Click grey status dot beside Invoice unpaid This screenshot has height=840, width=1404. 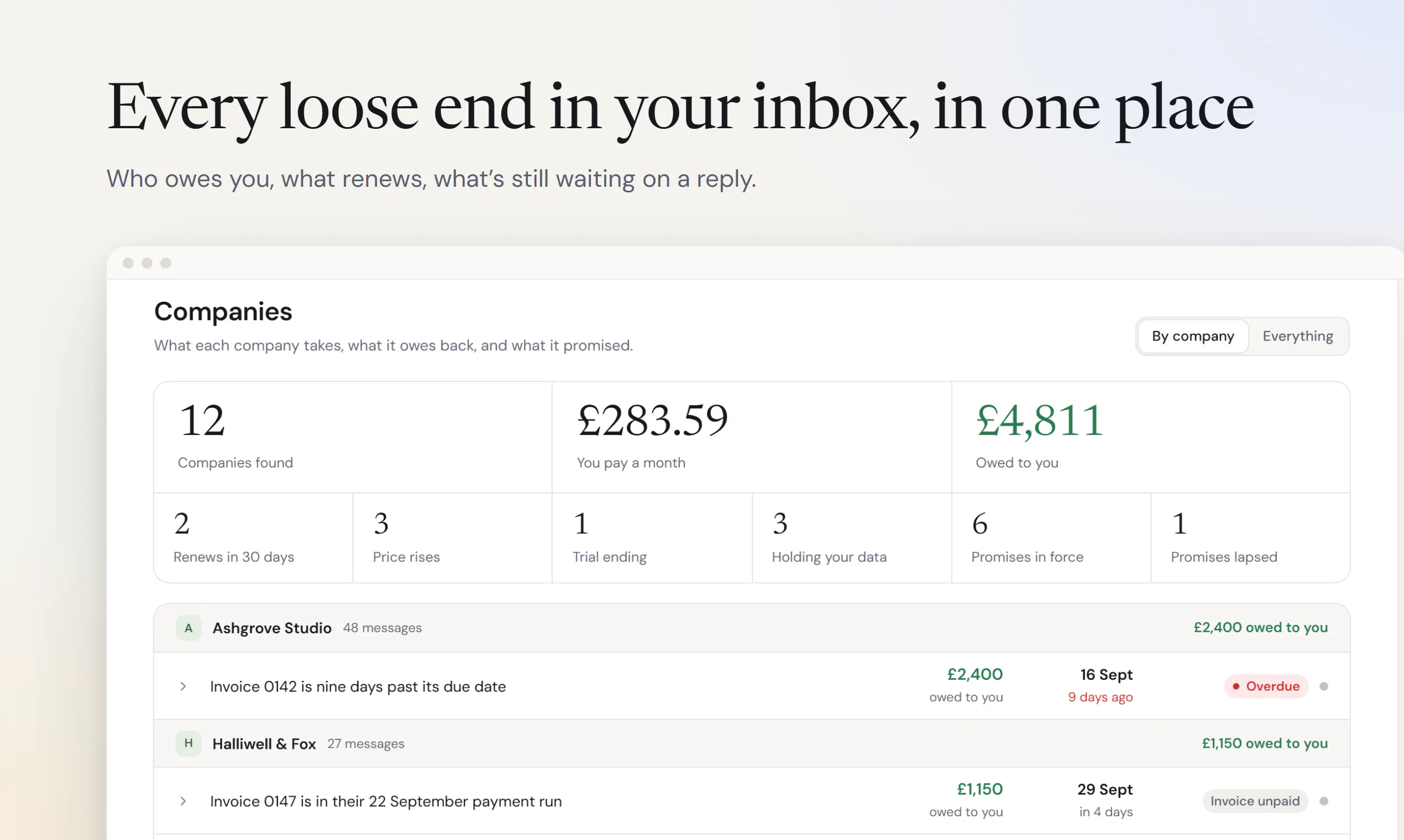[1324, 801]
